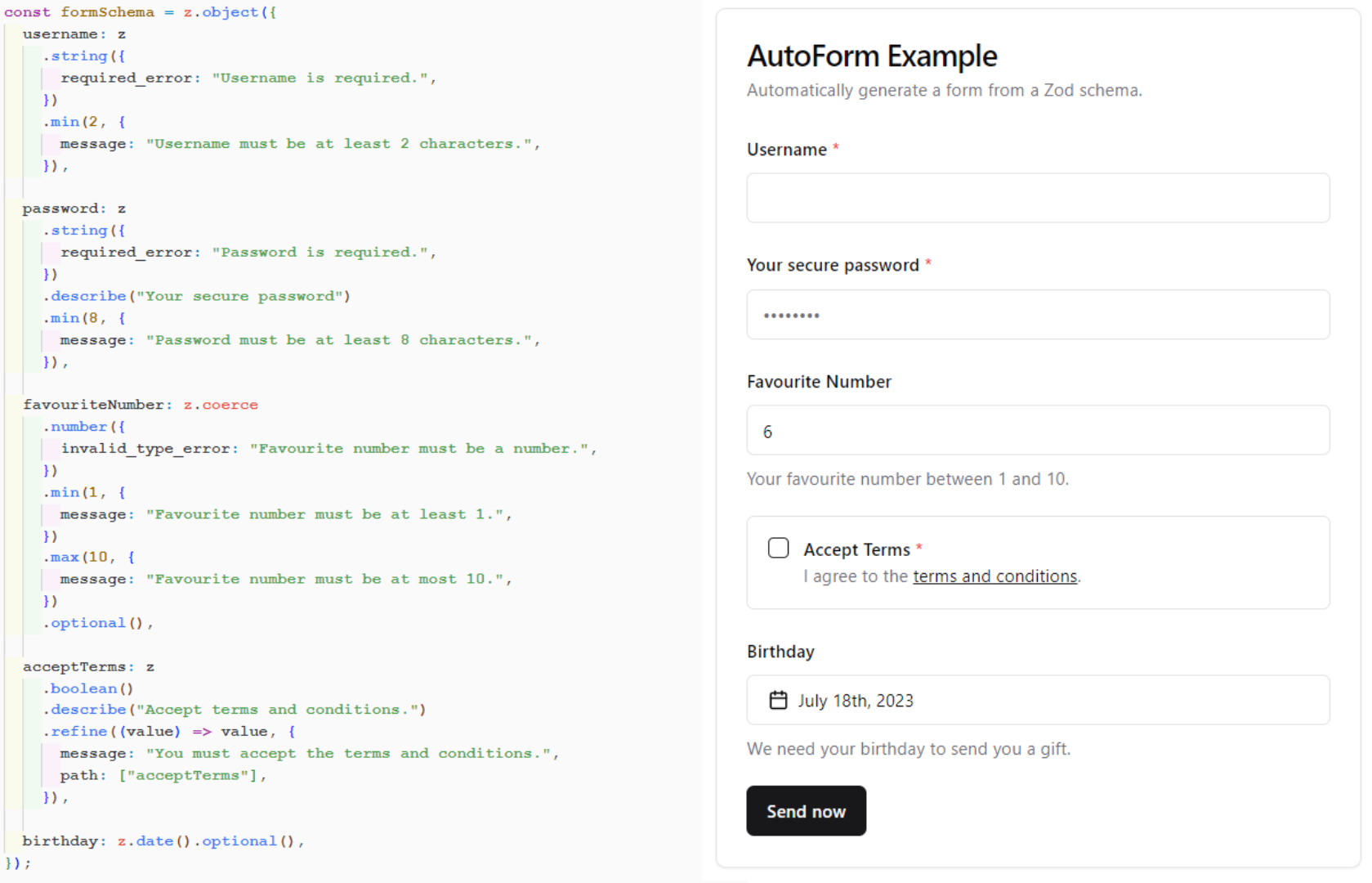
Task: Open the terms and conditions link
Action: [994, 576]
